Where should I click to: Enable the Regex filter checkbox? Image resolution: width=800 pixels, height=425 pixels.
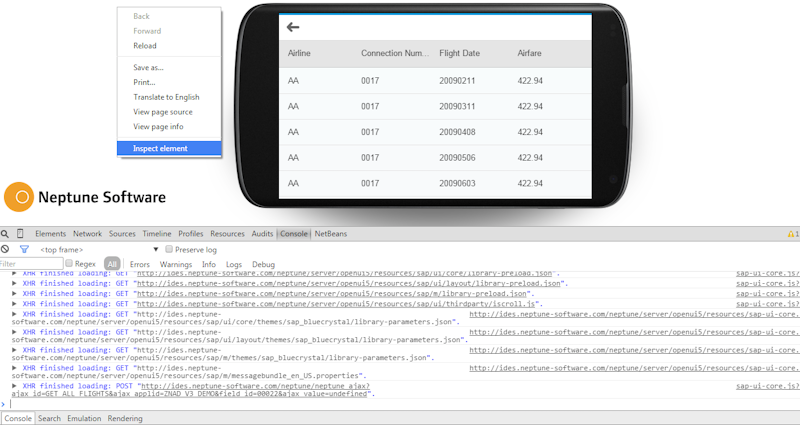(x=69, y=263)
